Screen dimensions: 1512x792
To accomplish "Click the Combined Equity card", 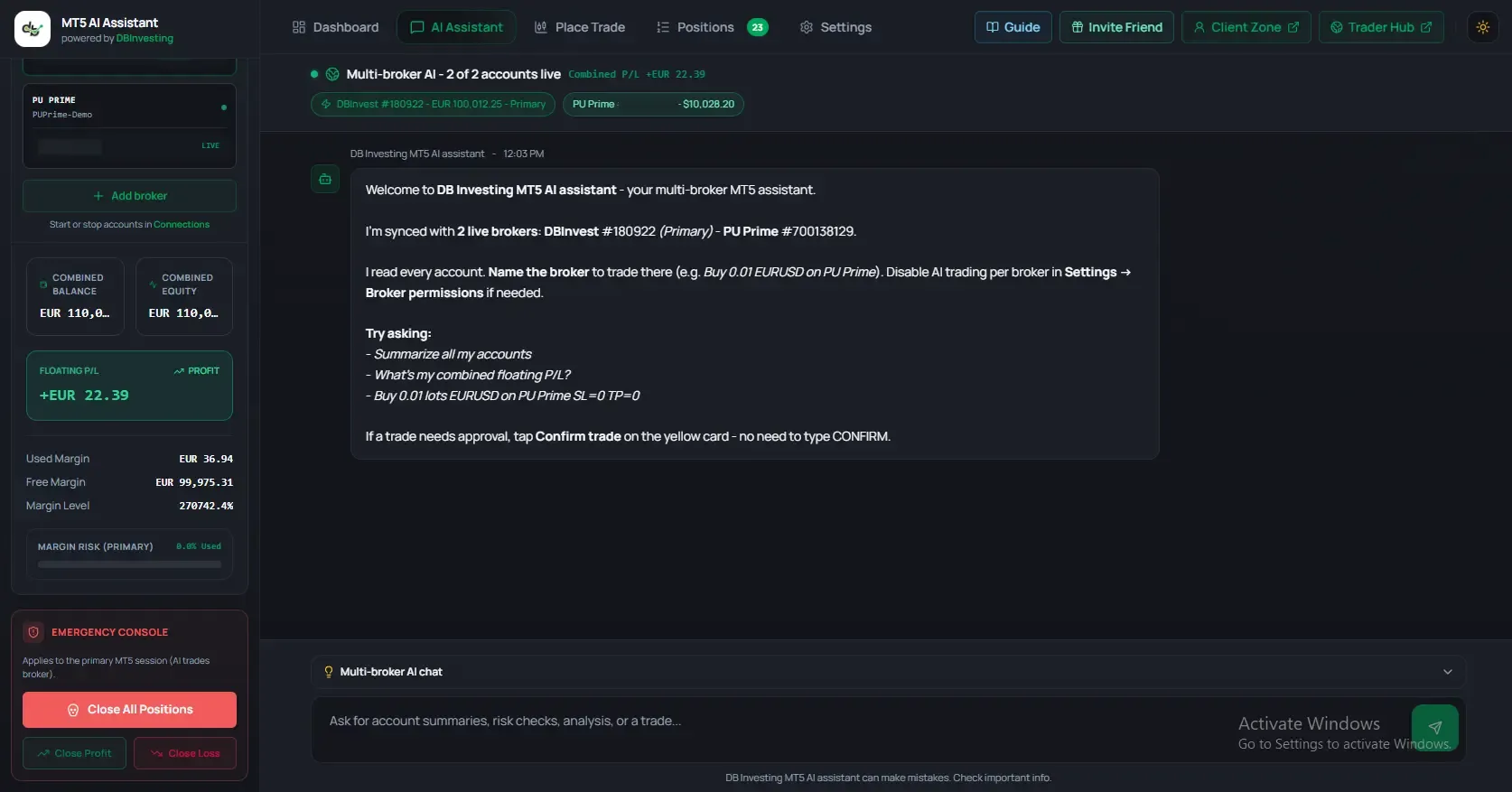I will click(x=184, y=297).
